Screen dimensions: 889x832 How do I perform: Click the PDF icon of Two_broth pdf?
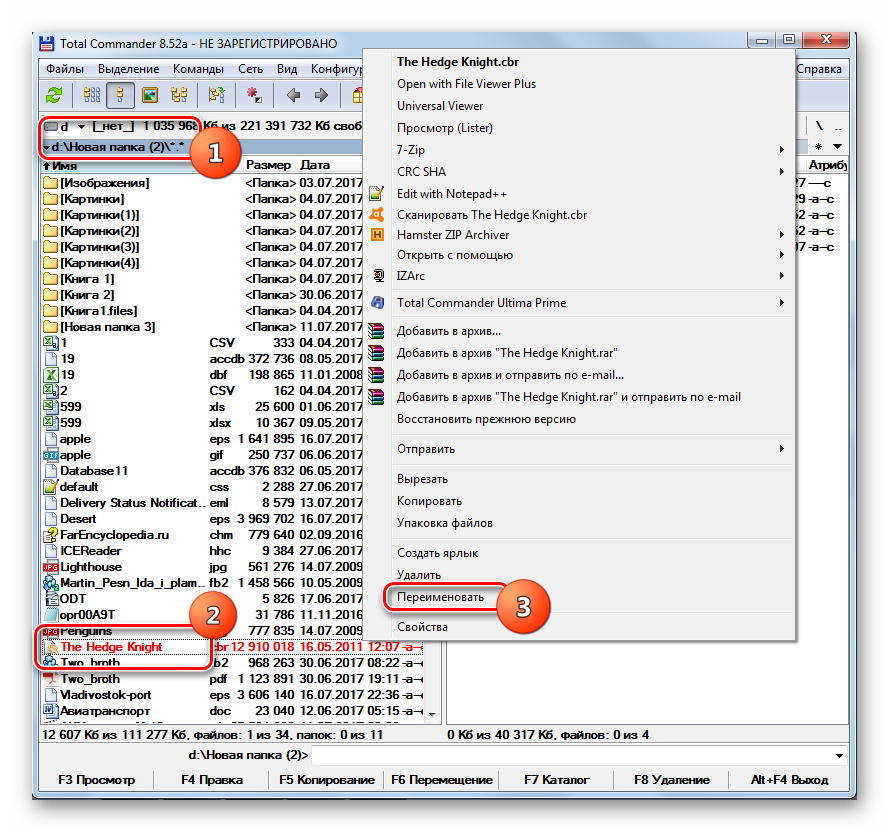(x=51, y=679)
